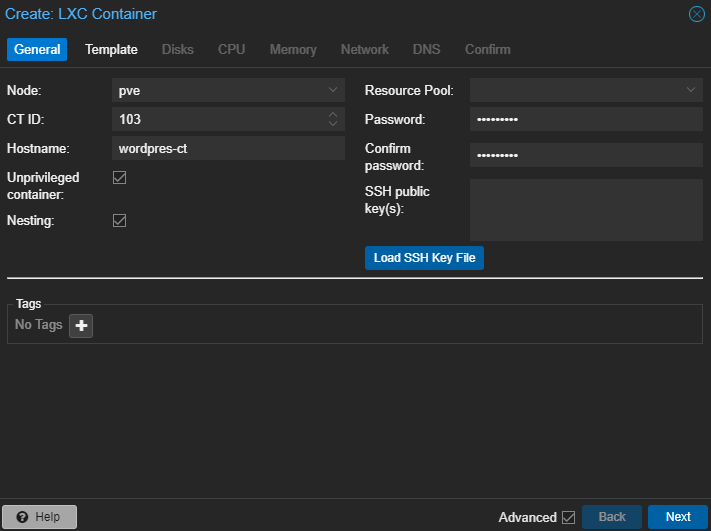Click the Confirm password field

point(586,156)
